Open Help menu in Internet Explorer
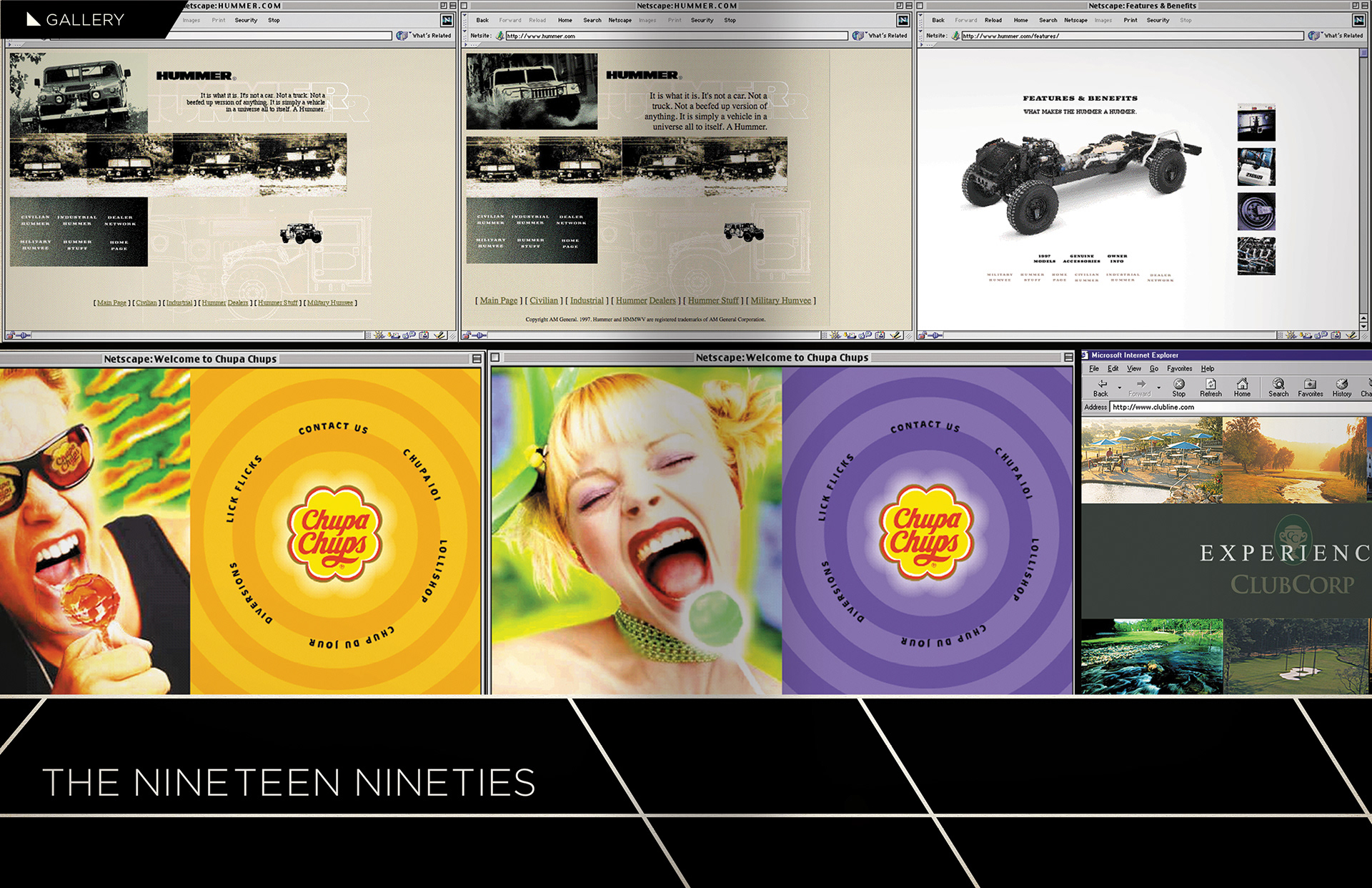The width and height of the screenshot is (1372, 888). [x=1207, y=369]
